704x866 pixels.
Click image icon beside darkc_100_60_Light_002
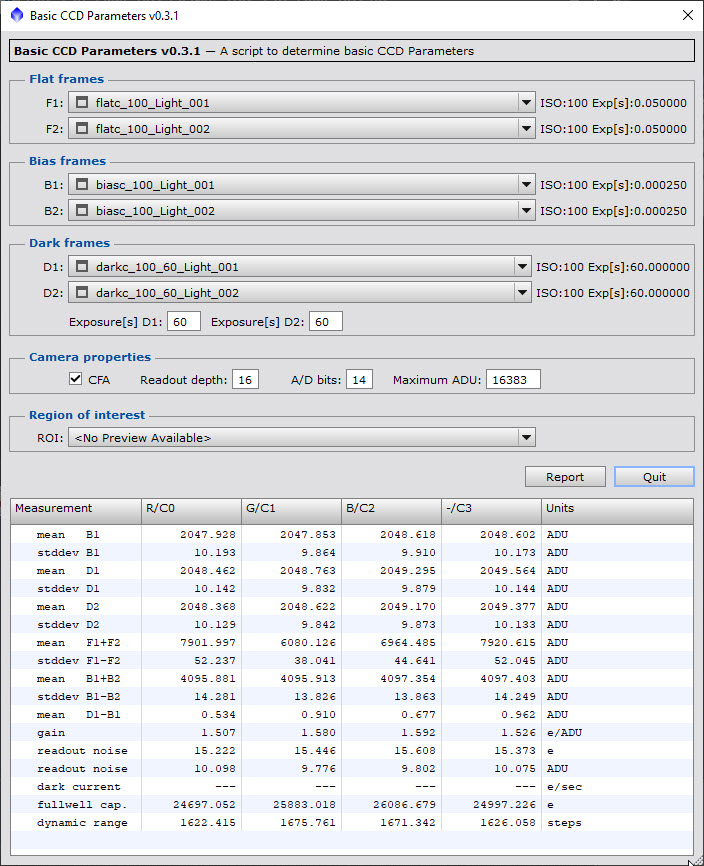[82, 293]
